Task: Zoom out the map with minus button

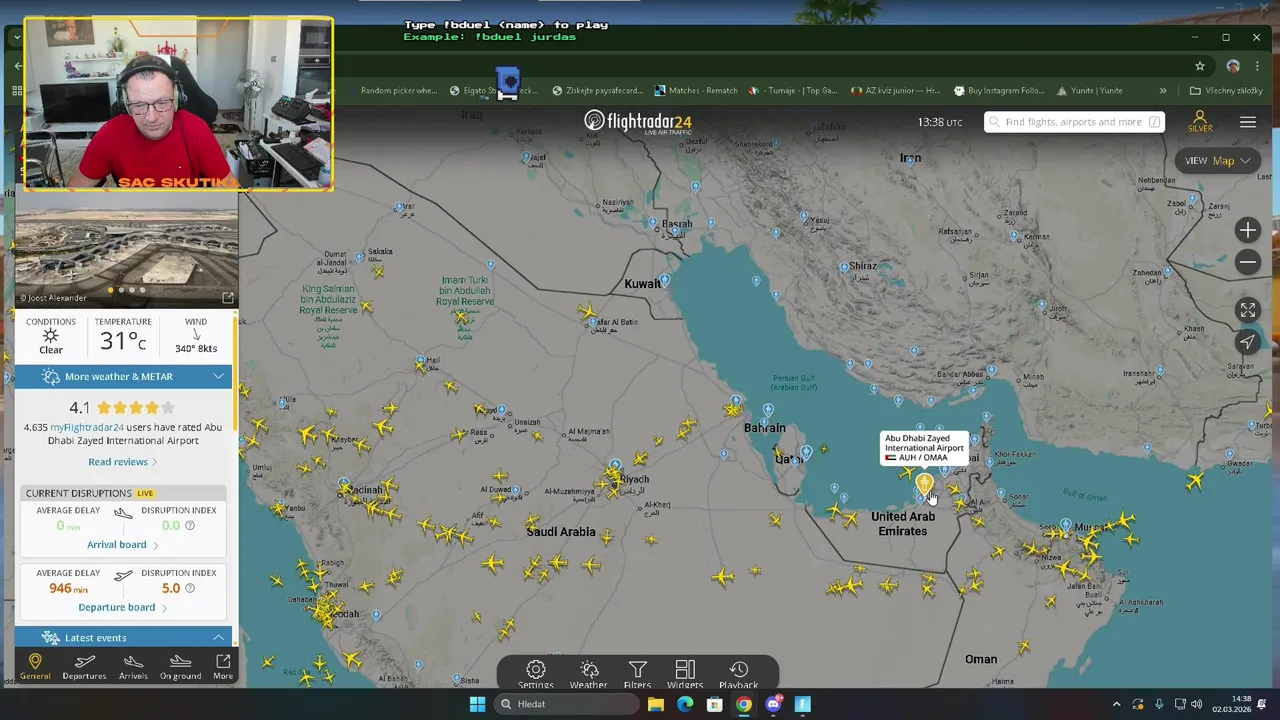Action: tap(1247, 262)
